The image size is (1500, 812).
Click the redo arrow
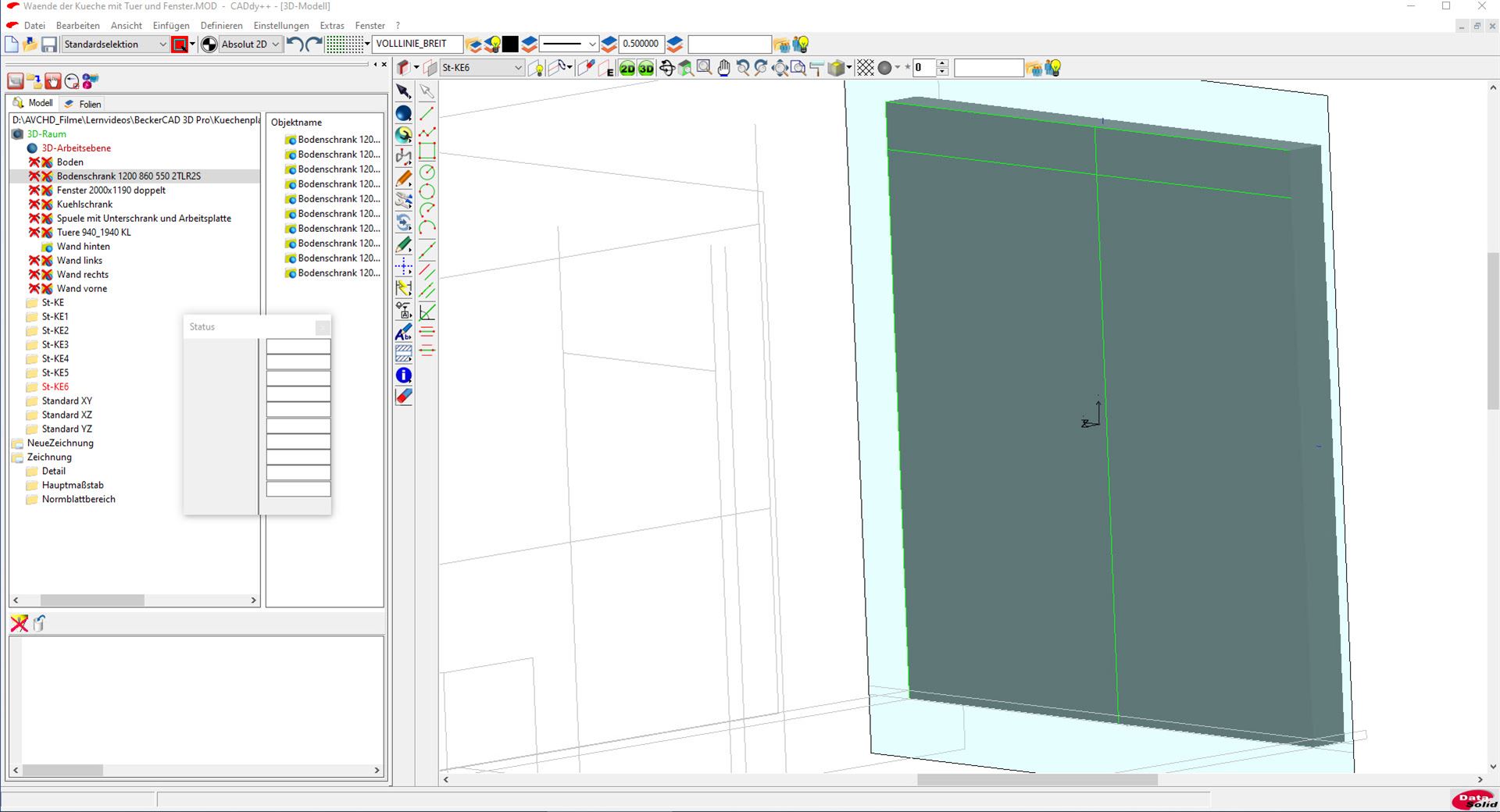point(314,45)
